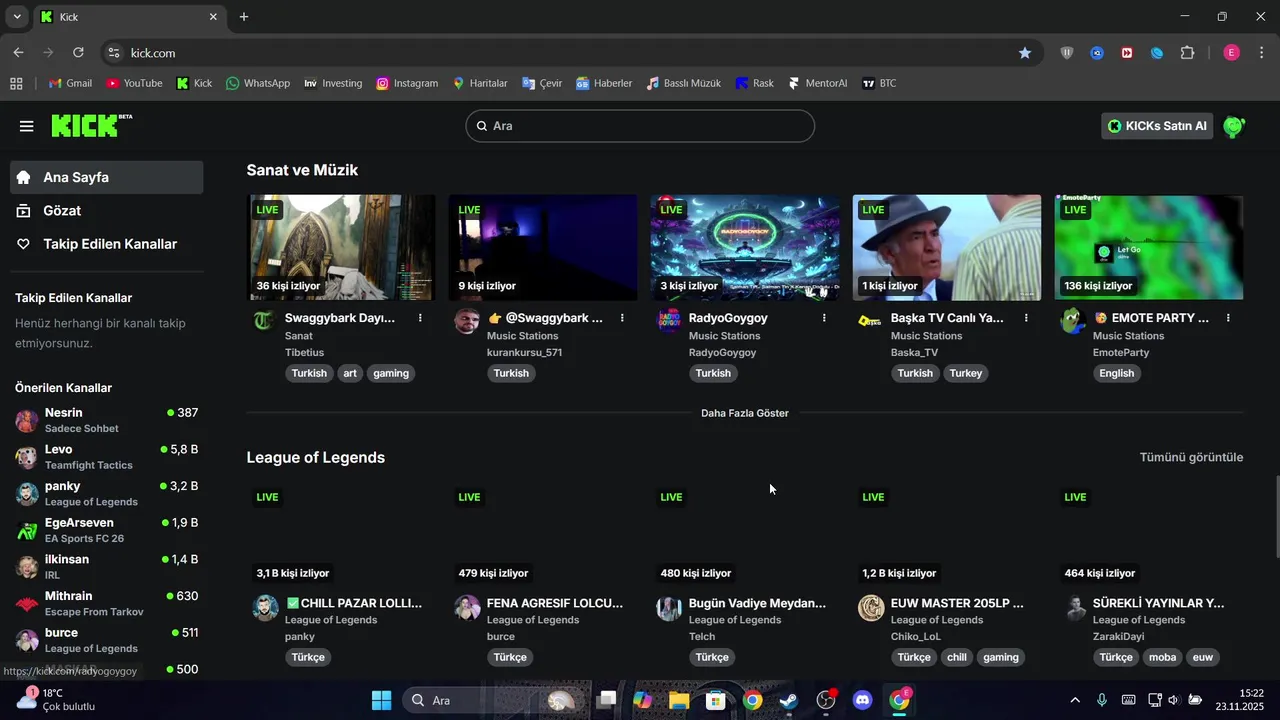This screenshot has width=1280, height=720.
Task: Focus the Ara search field
Action: [x=640, y=126]
